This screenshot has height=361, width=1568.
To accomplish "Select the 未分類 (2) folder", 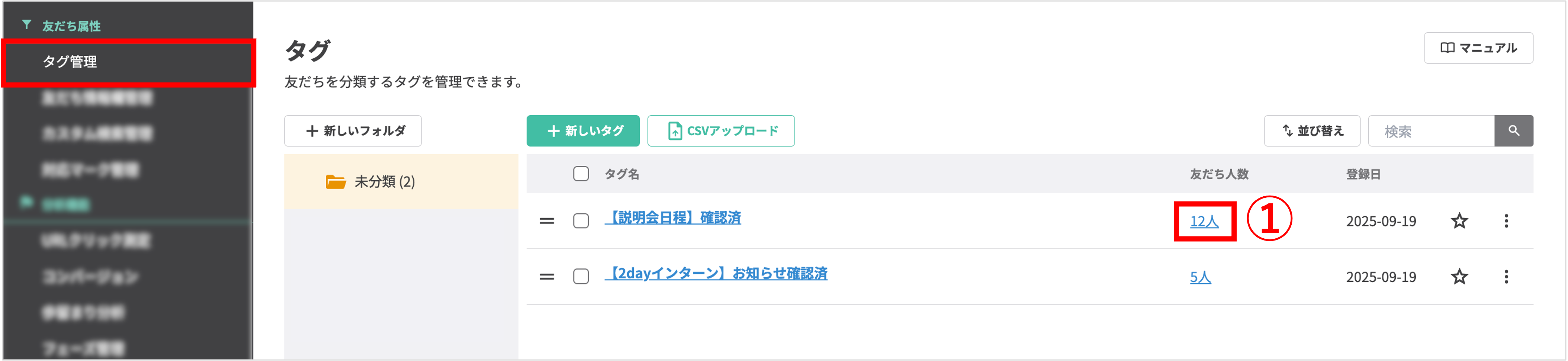I will [x=385, y=182].
